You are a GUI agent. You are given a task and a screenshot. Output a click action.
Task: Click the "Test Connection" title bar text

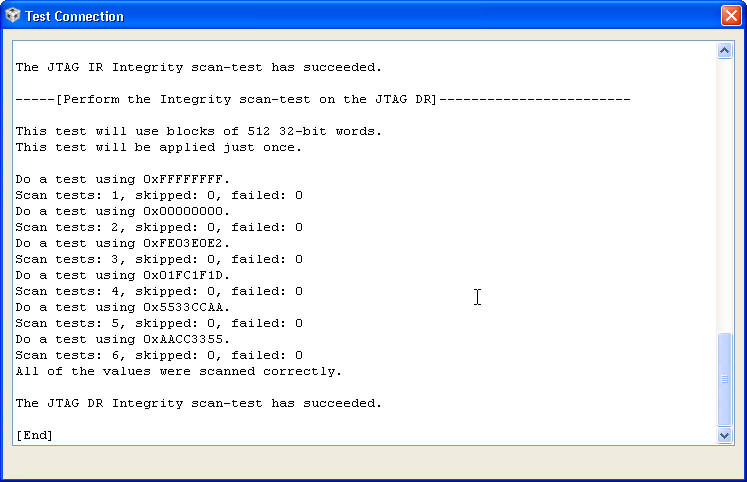pos(74,16)
